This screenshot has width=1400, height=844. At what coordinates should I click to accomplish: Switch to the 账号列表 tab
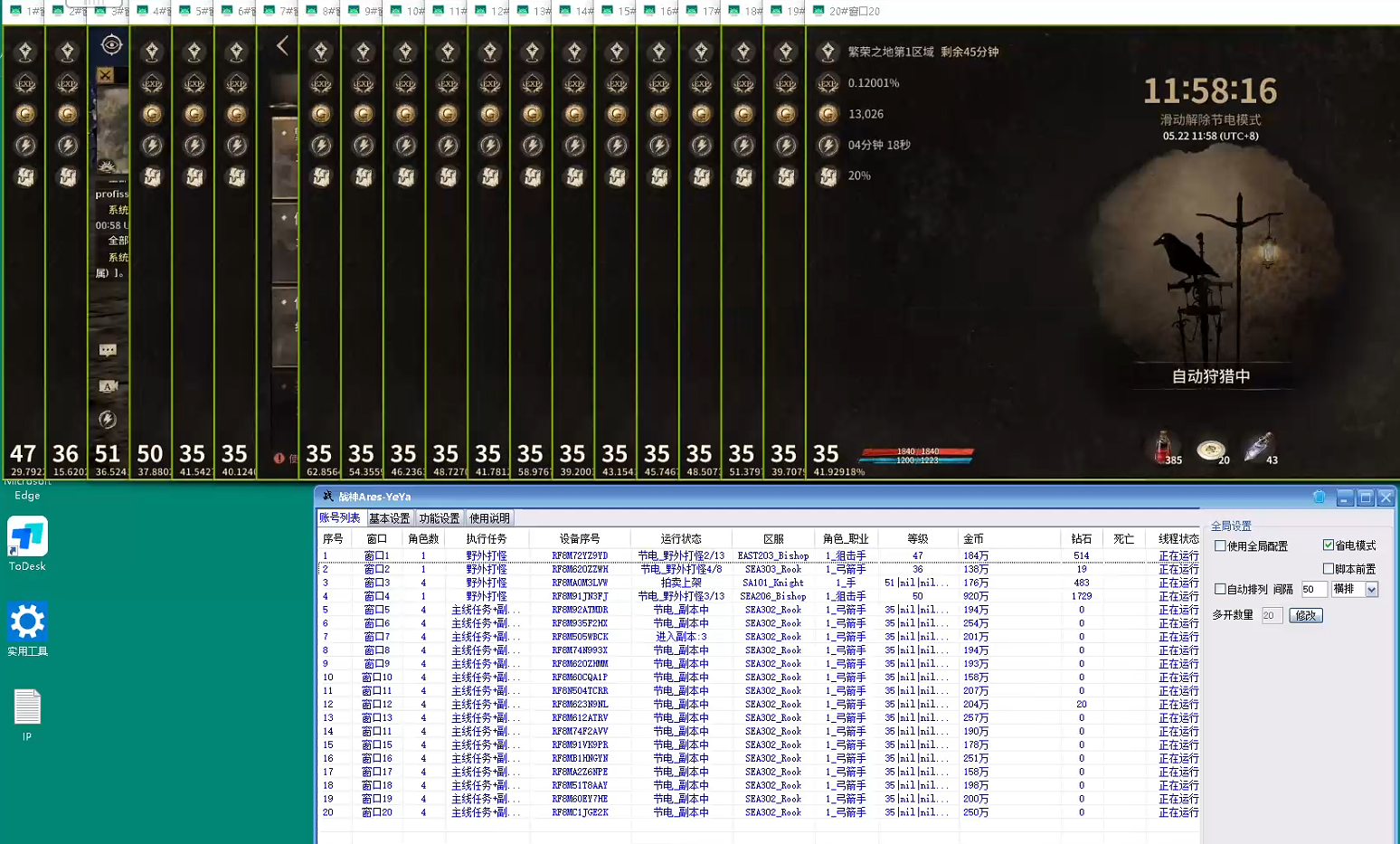point(340,518)
